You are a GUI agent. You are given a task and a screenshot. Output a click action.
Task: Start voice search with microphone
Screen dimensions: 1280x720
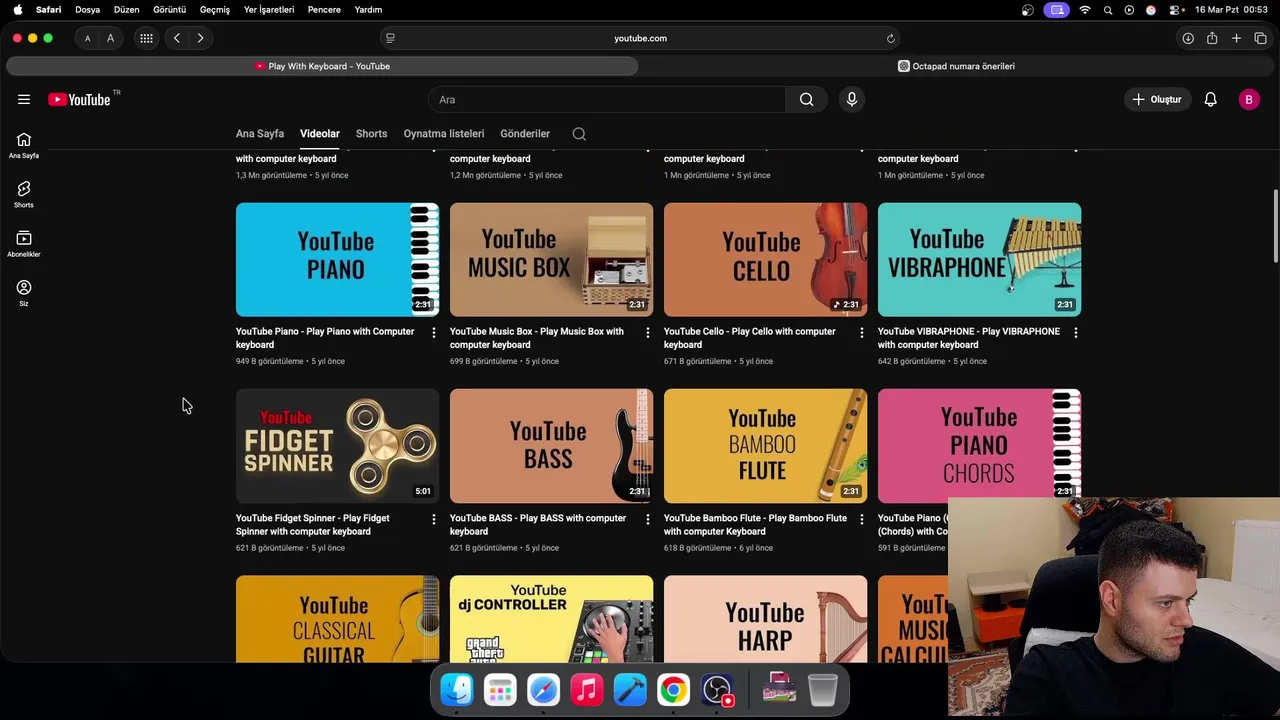(852, 99)
